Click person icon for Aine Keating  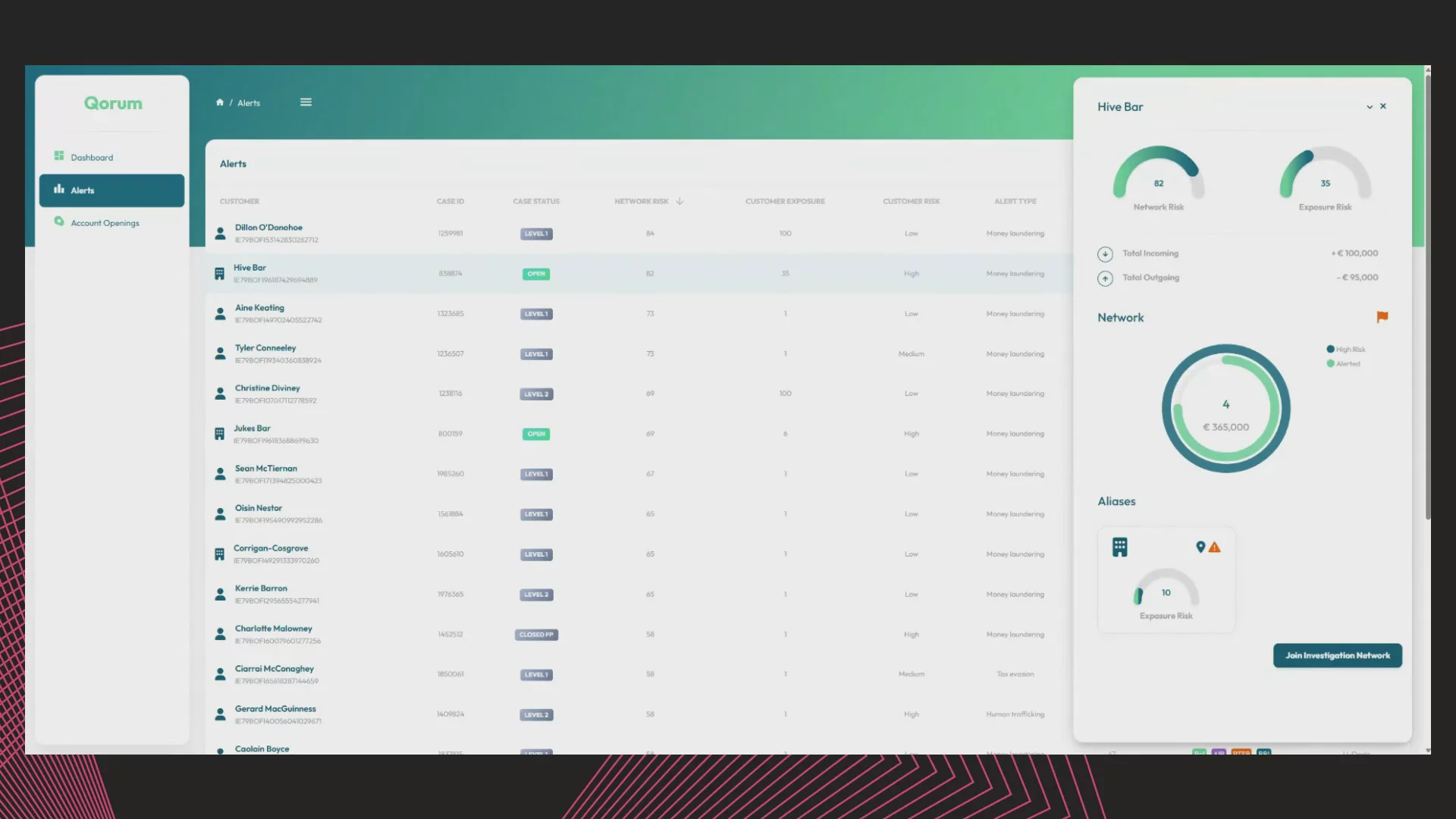220,314
